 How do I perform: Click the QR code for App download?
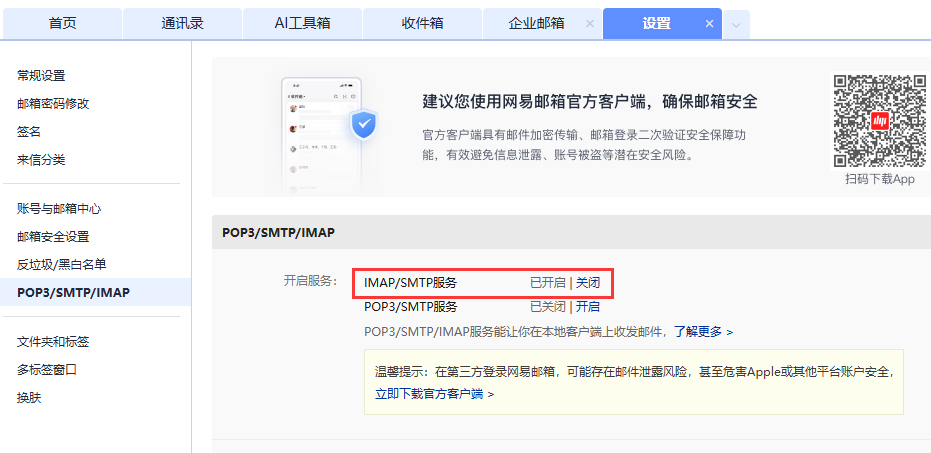pyautogui.click(x=881, y=121)
